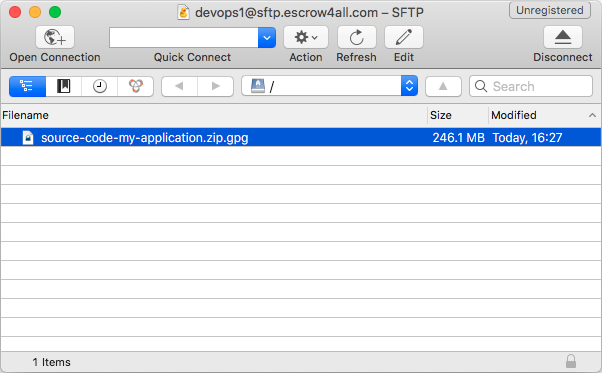Refresh the directory listing

357,37
